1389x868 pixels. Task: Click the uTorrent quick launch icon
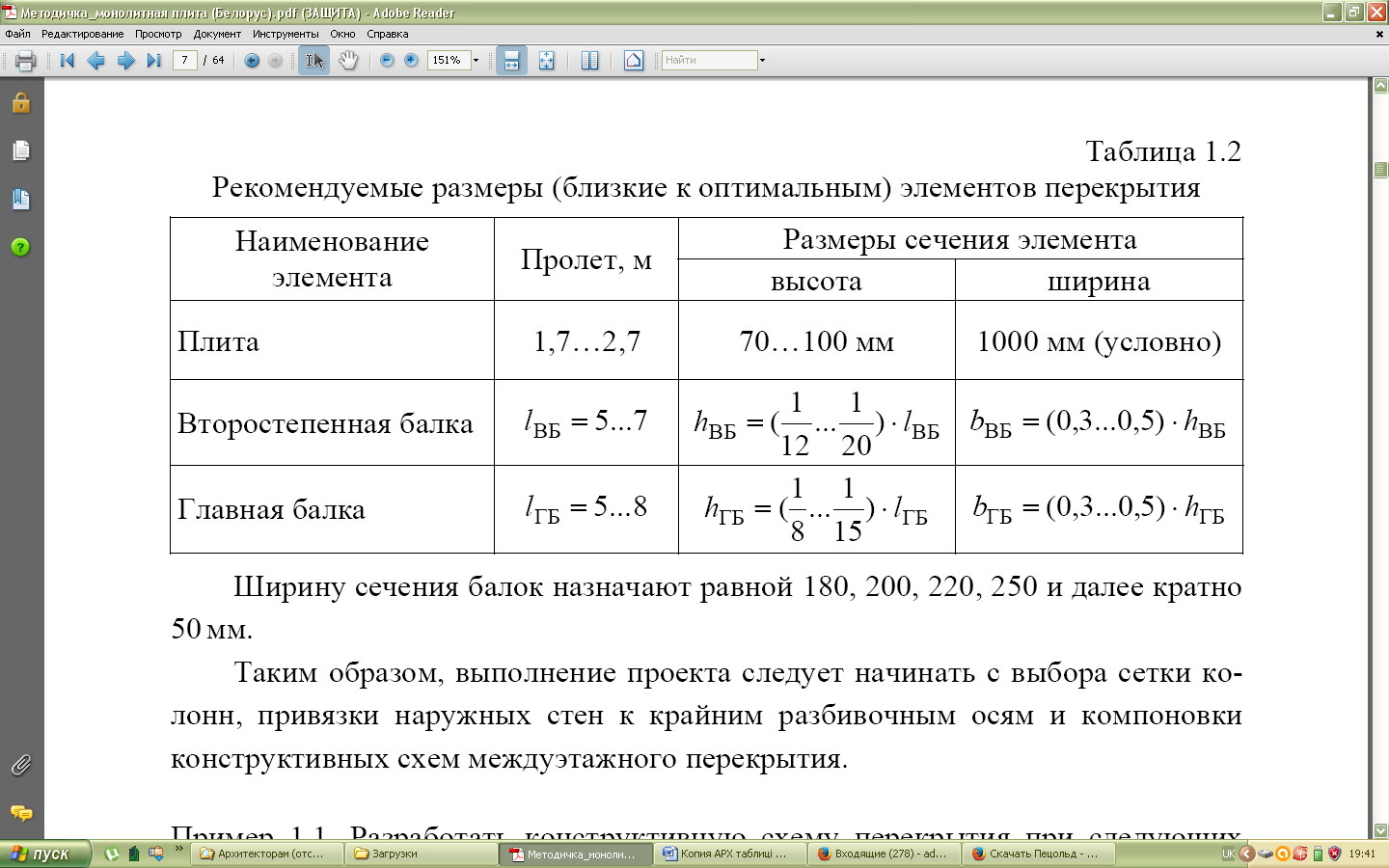pyautogui.click(x=112, y=854)
